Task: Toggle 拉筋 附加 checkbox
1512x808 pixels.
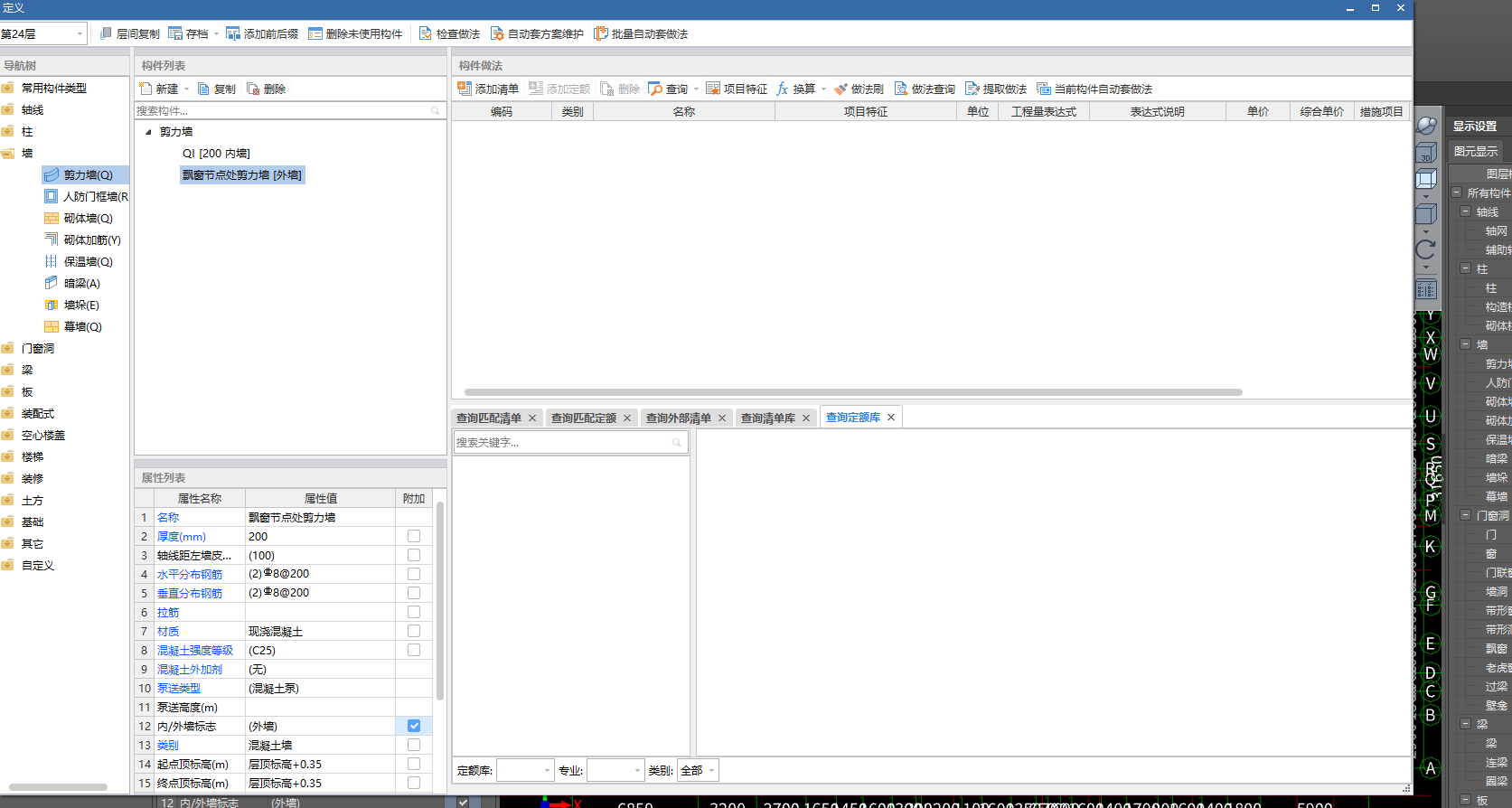Action: coord(414,612)
